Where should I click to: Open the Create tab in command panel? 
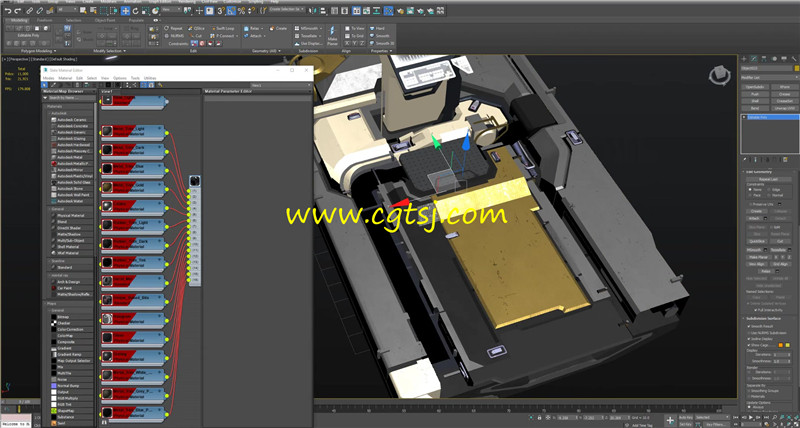pyautogui.click(x=744, y=59)
